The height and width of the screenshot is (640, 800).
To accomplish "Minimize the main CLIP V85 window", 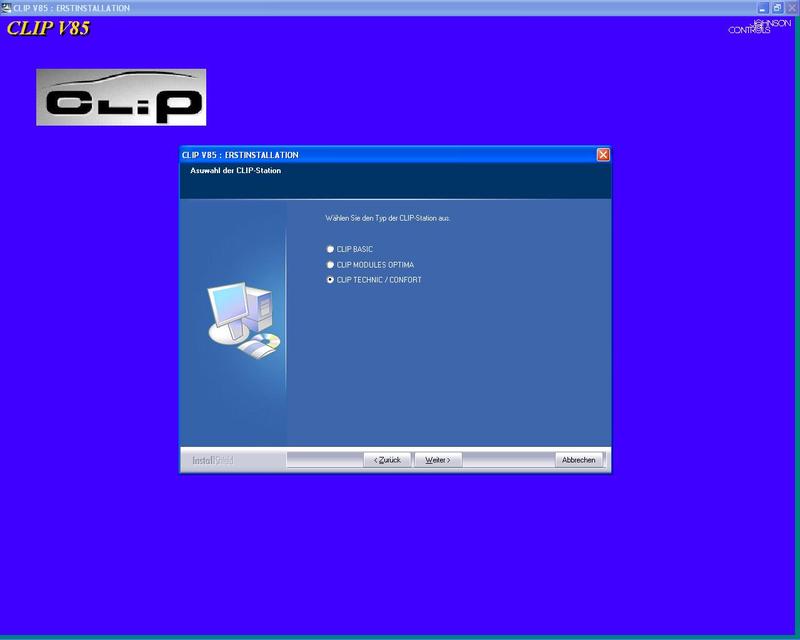I will pyautogui.click(x=763, y=7).
